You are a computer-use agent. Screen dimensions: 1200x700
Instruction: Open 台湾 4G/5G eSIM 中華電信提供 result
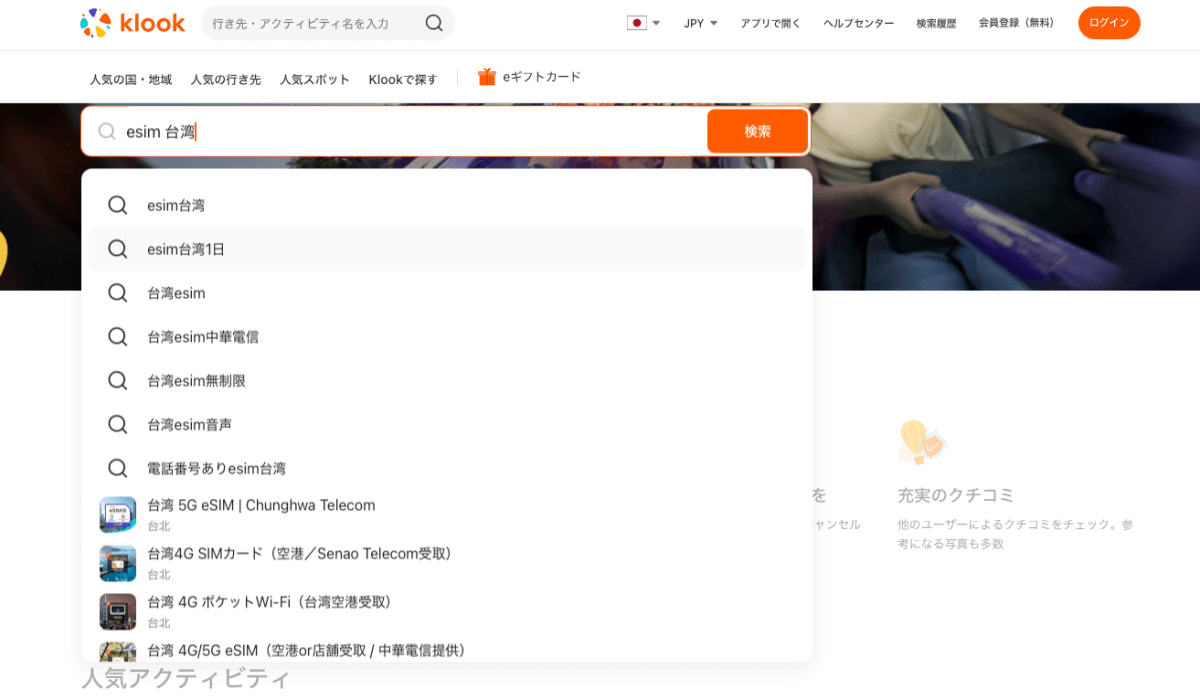pyautogui.click(x=447, y=650)
